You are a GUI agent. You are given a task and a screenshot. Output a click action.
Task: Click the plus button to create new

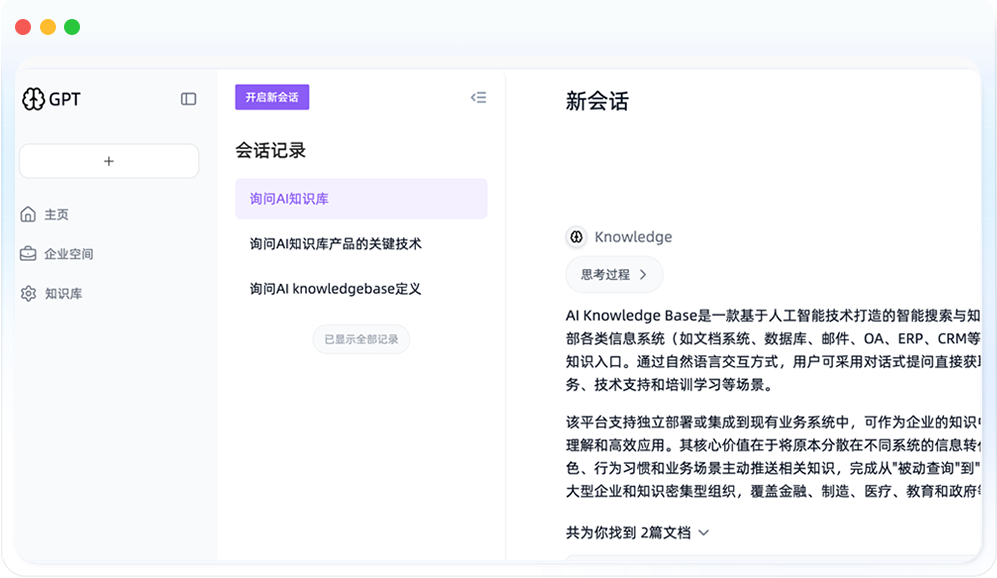tap(109, 161)
